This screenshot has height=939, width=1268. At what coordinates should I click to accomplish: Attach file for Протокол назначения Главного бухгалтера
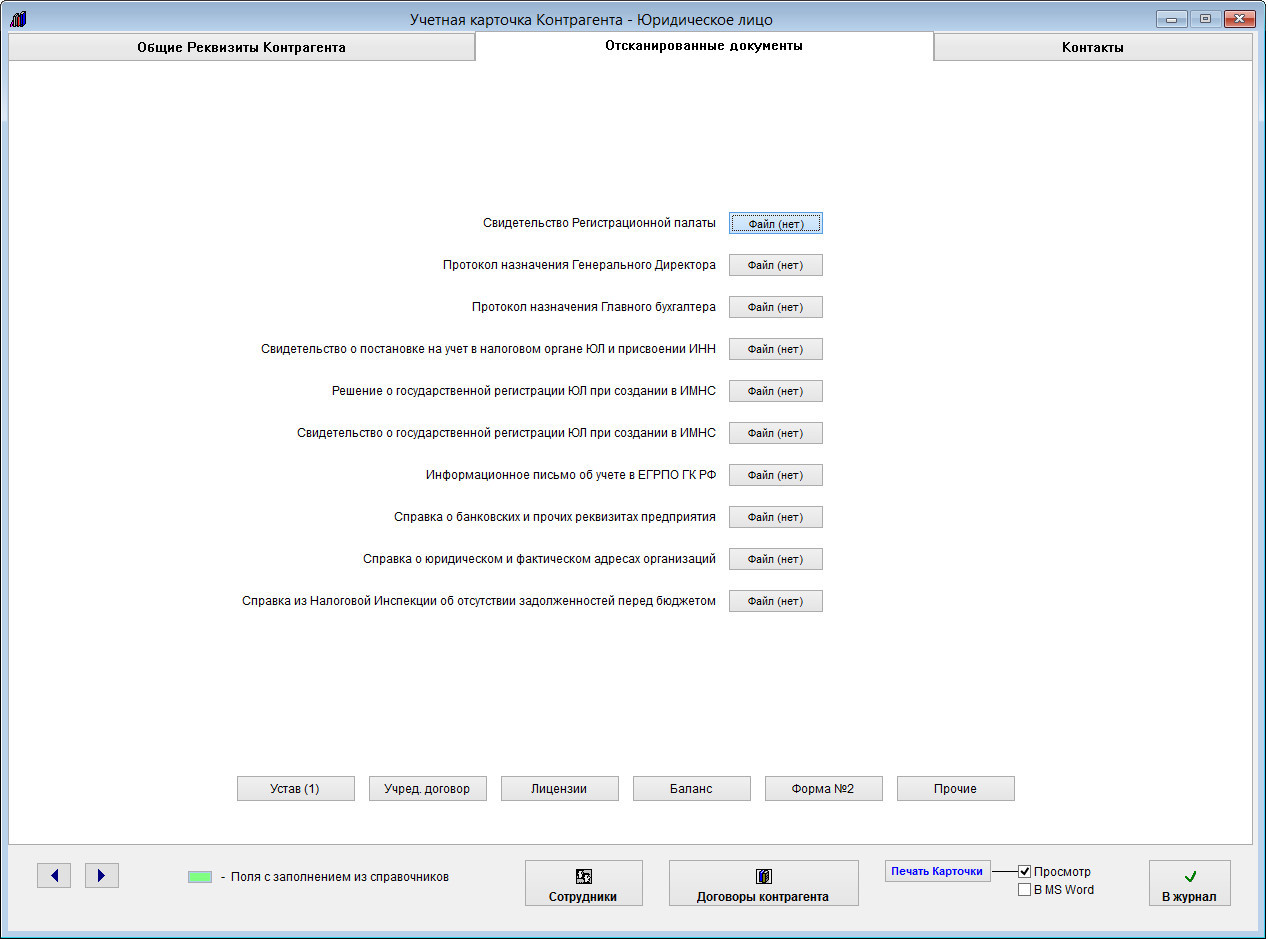point(775,307)
